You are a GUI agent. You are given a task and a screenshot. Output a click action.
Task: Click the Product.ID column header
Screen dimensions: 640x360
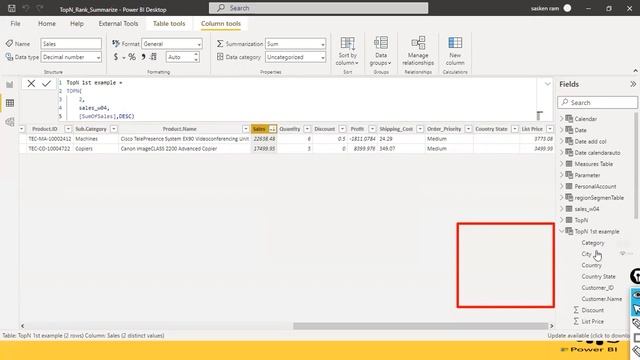click(x=45, y=129)
